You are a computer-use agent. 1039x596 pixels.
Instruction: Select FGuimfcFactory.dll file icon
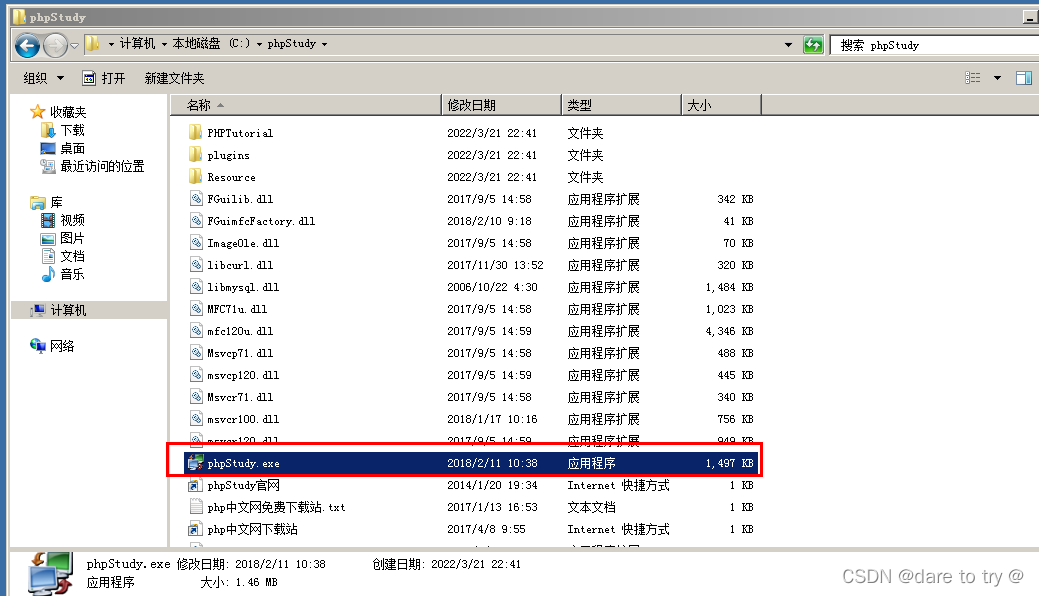195,221
